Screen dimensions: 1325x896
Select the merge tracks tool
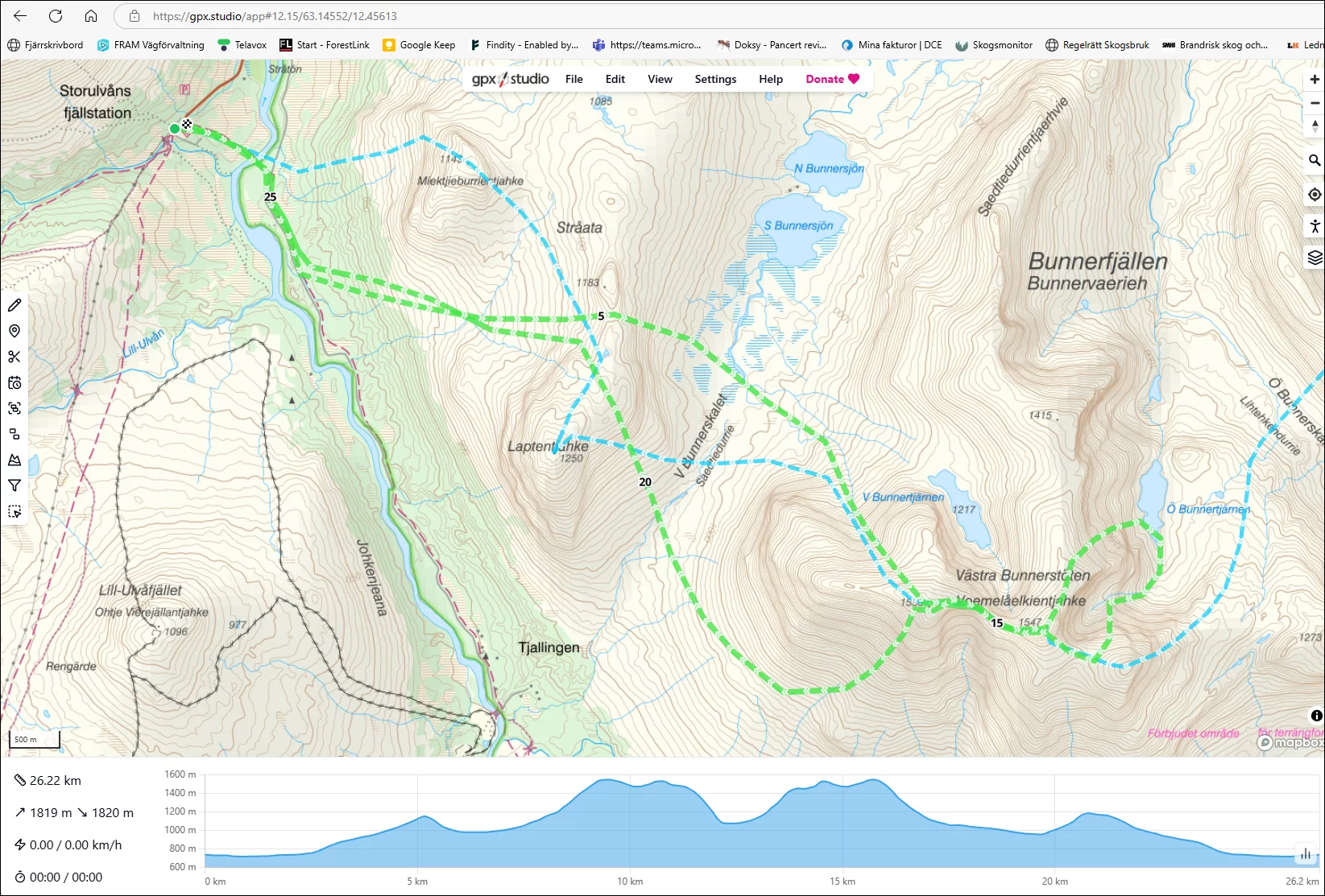14,434
